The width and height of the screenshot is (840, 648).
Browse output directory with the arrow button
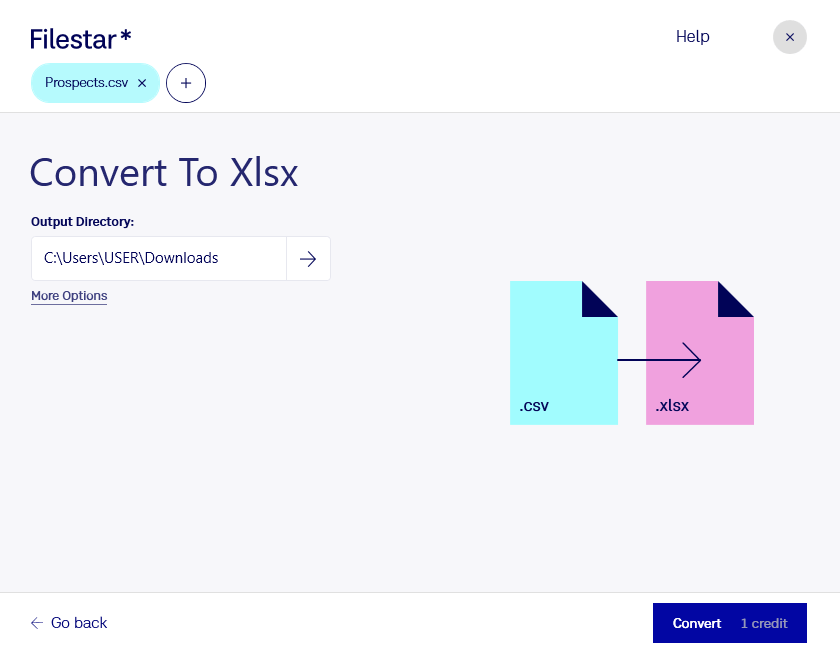pos(308,259)
